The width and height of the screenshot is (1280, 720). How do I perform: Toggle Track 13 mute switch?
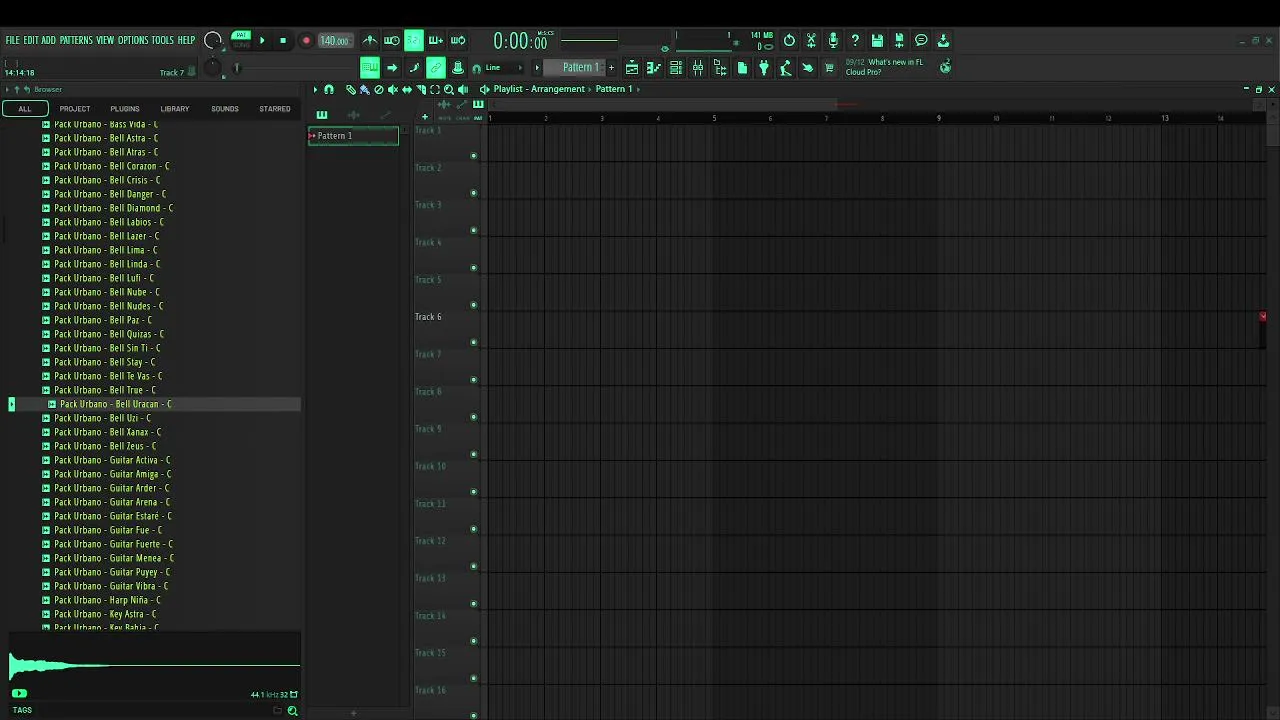[x=474, y=603]
